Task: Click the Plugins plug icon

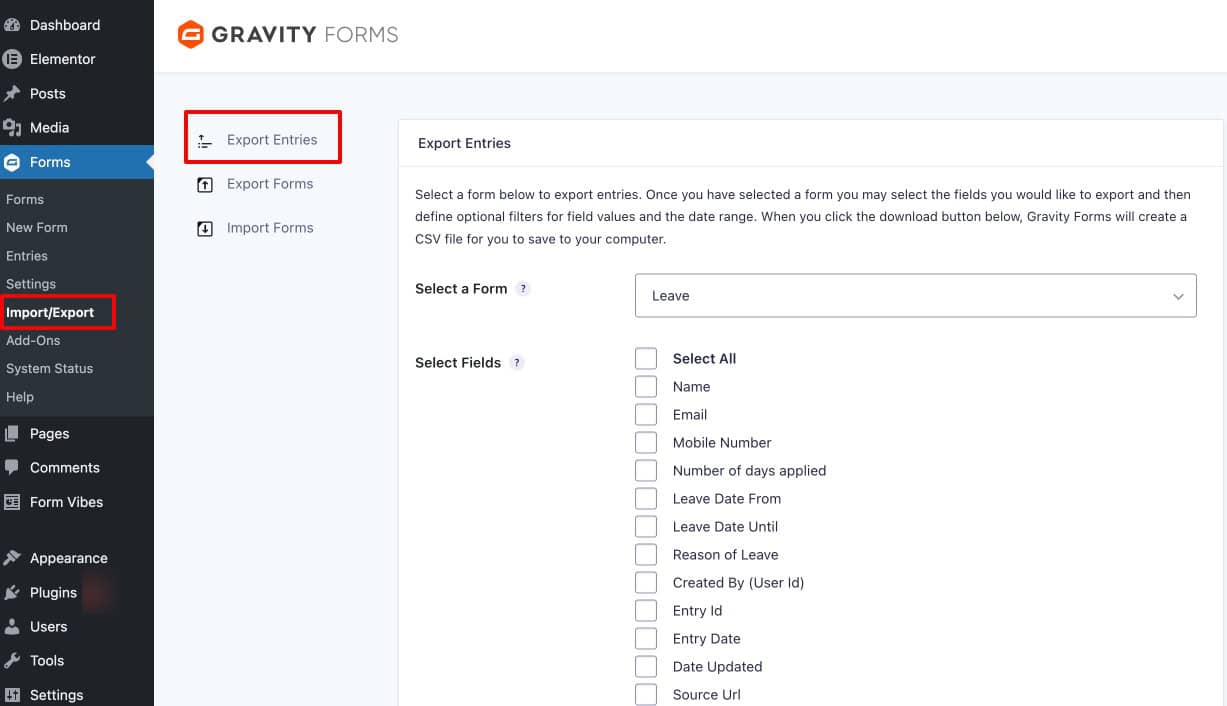Action: coord(13,592)
